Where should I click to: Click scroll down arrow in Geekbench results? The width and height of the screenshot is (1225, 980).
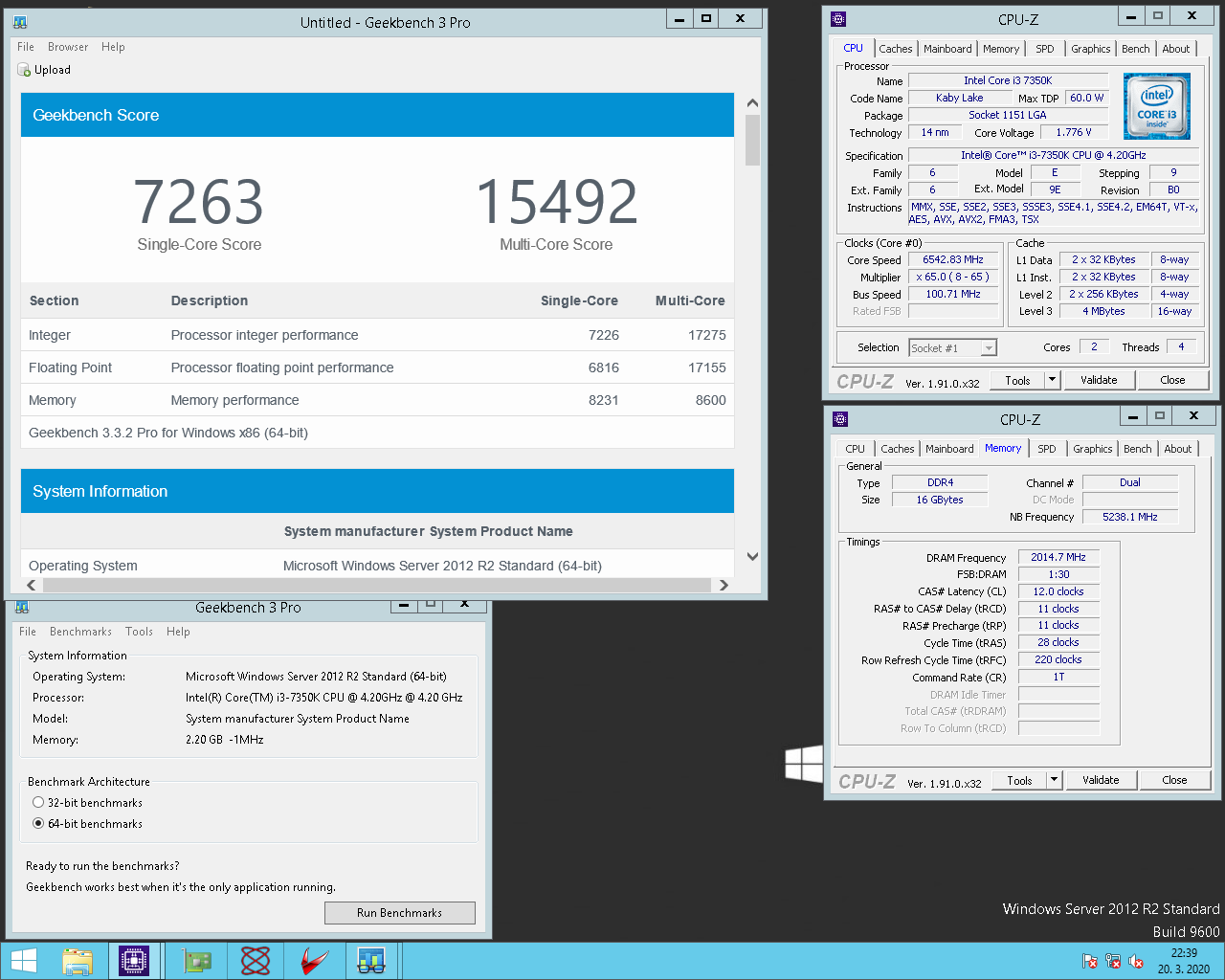coord(752,556)
